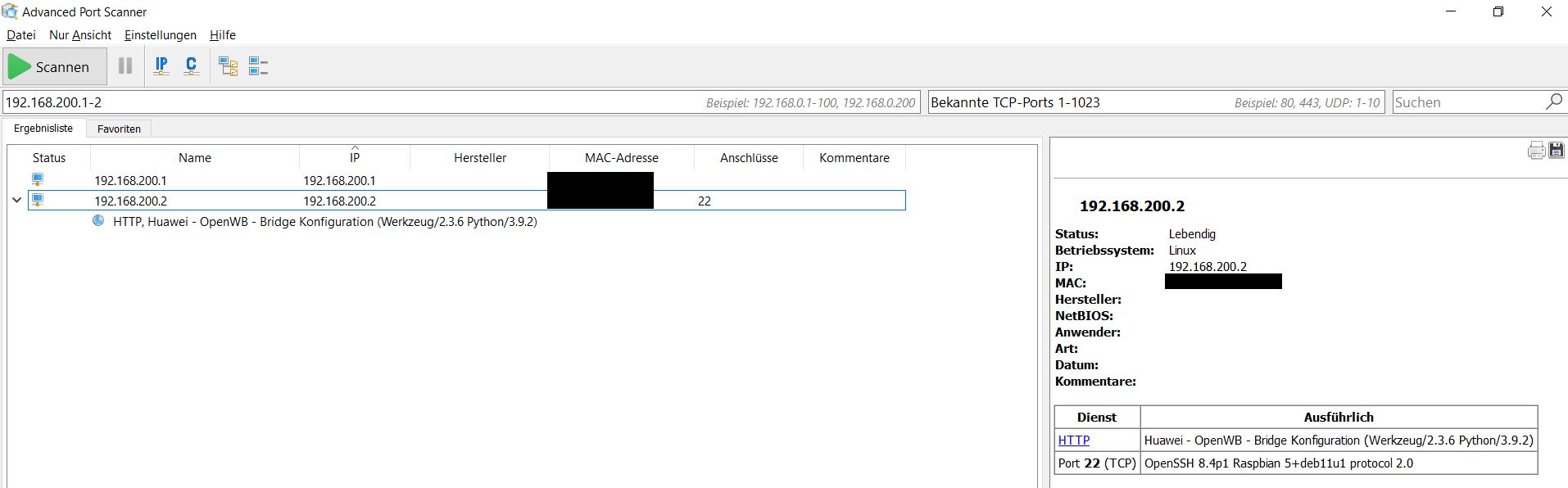1568x488 pixels.
Task: Open the Nur Ansicht menu
Action: (x=80, y=35)
